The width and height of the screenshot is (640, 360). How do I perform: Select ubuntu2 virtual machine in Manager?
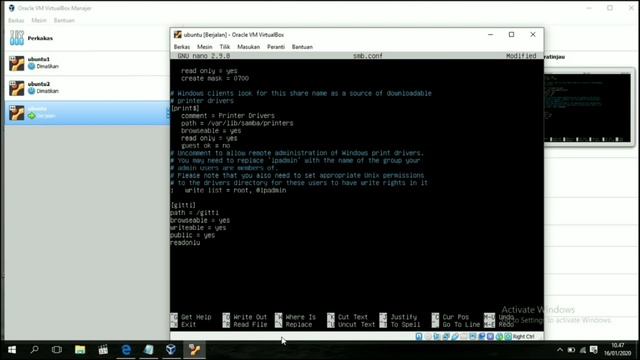pyautogui.click(x=87, y=88)
